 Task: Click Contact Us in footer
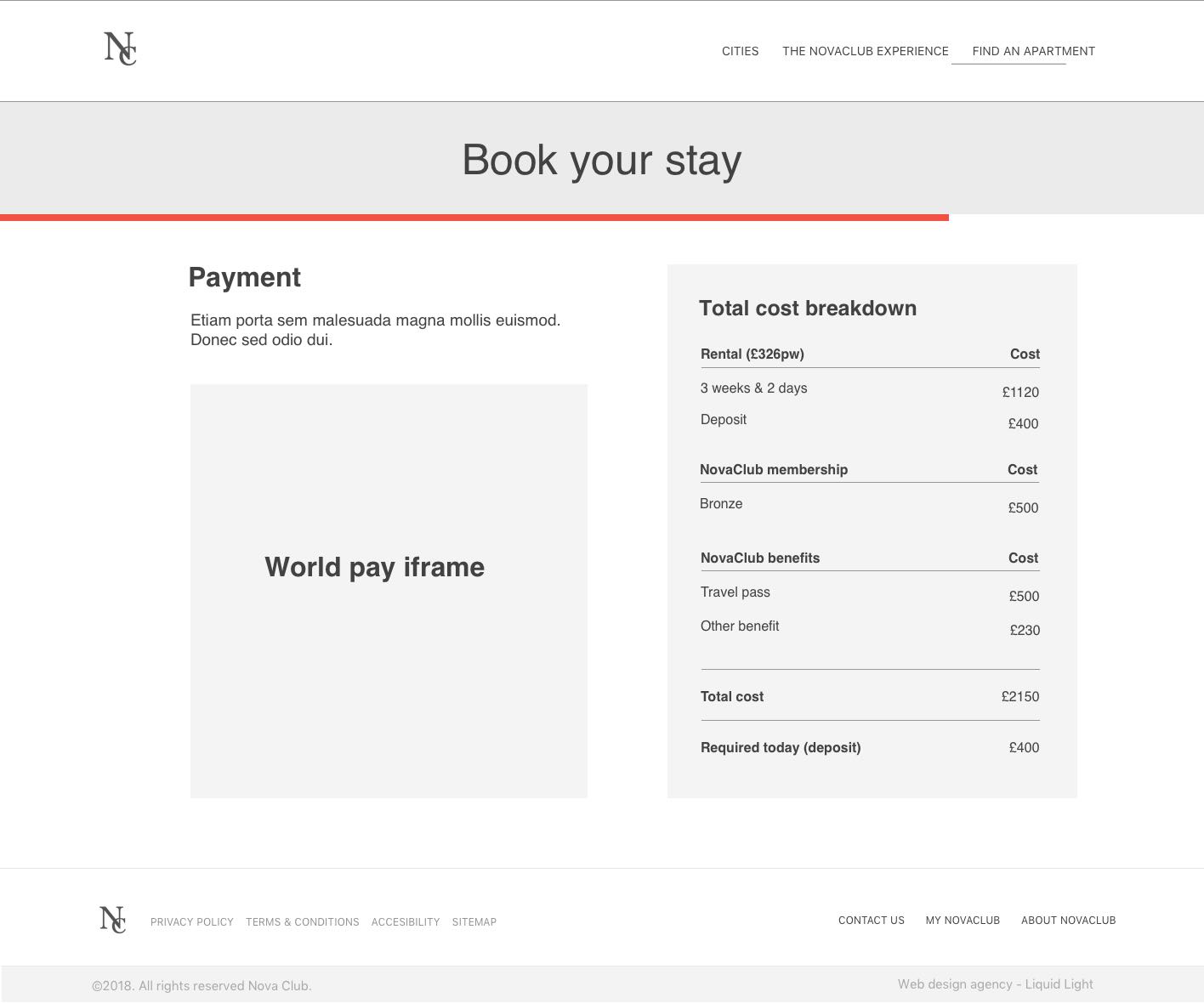tap(871, 921)
